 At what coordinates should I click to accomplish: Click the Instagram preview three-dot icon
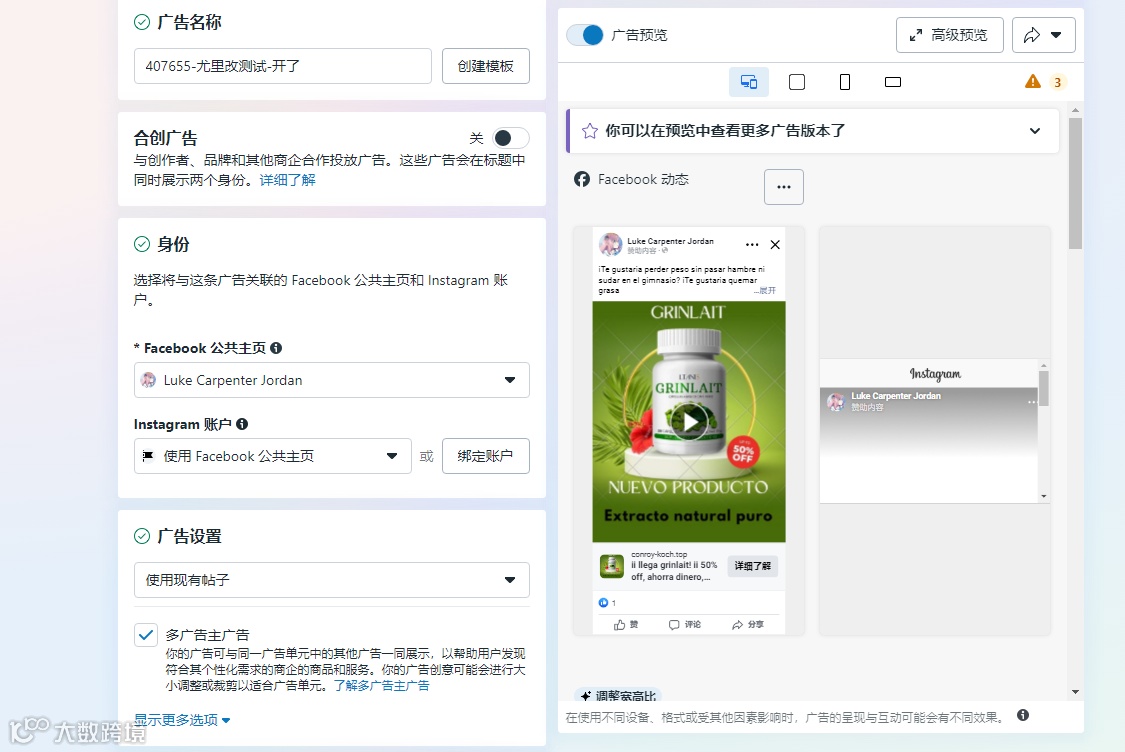point(1032,402)
